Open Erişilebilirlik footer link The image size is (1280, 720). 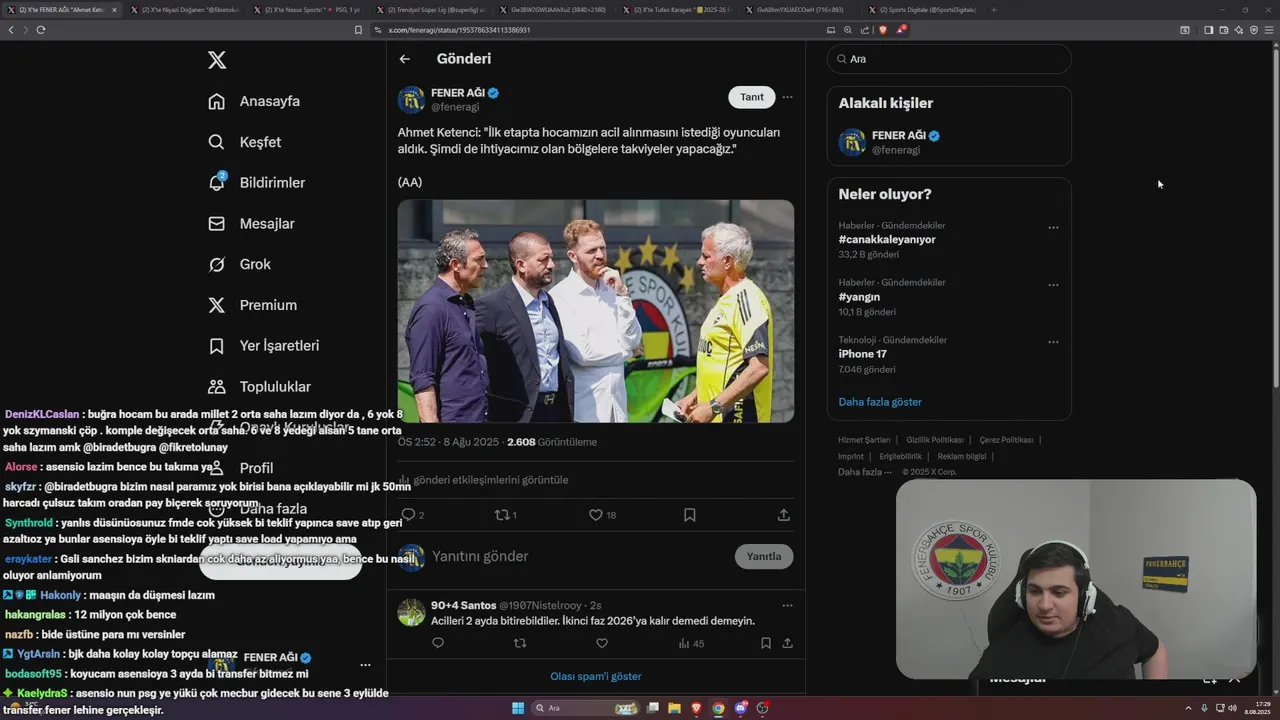coord(900,456)
